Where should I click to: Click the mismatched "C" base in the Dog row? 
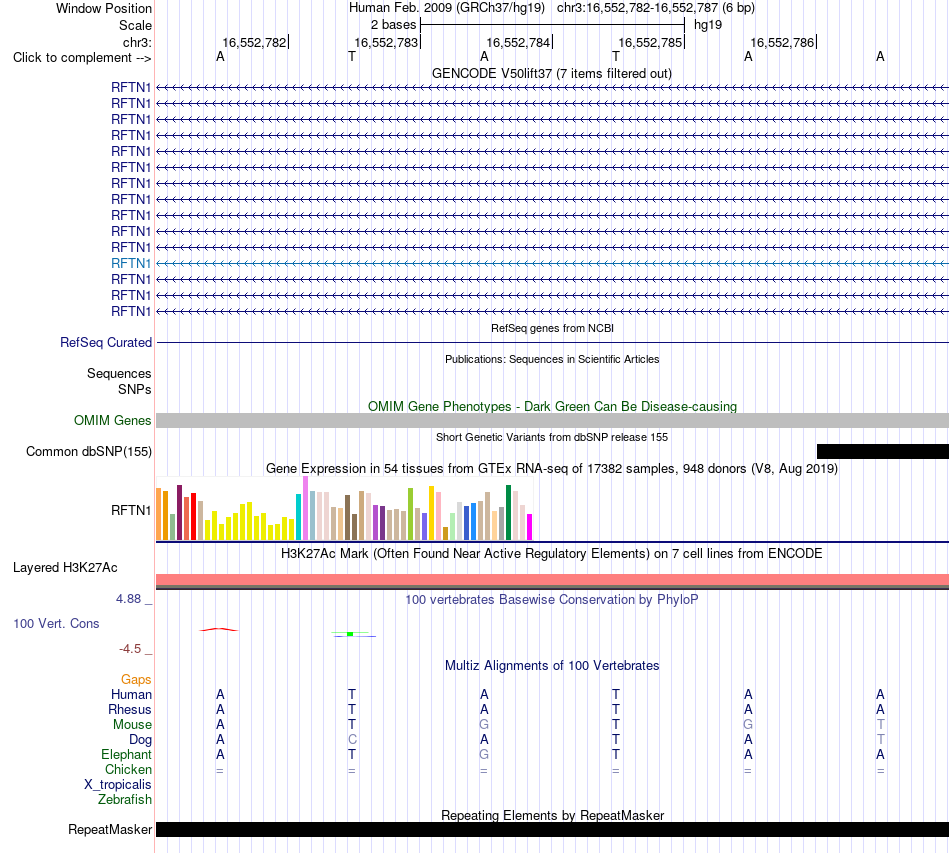click(352, 740)
